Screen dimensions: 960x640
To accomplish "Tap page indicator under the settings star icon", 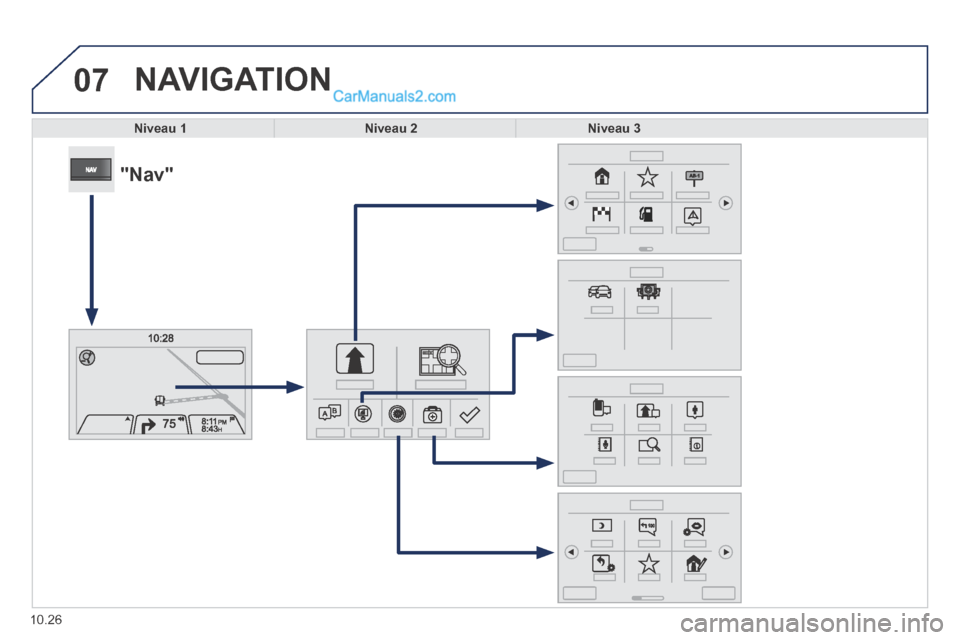I will [x=648, y=598].
